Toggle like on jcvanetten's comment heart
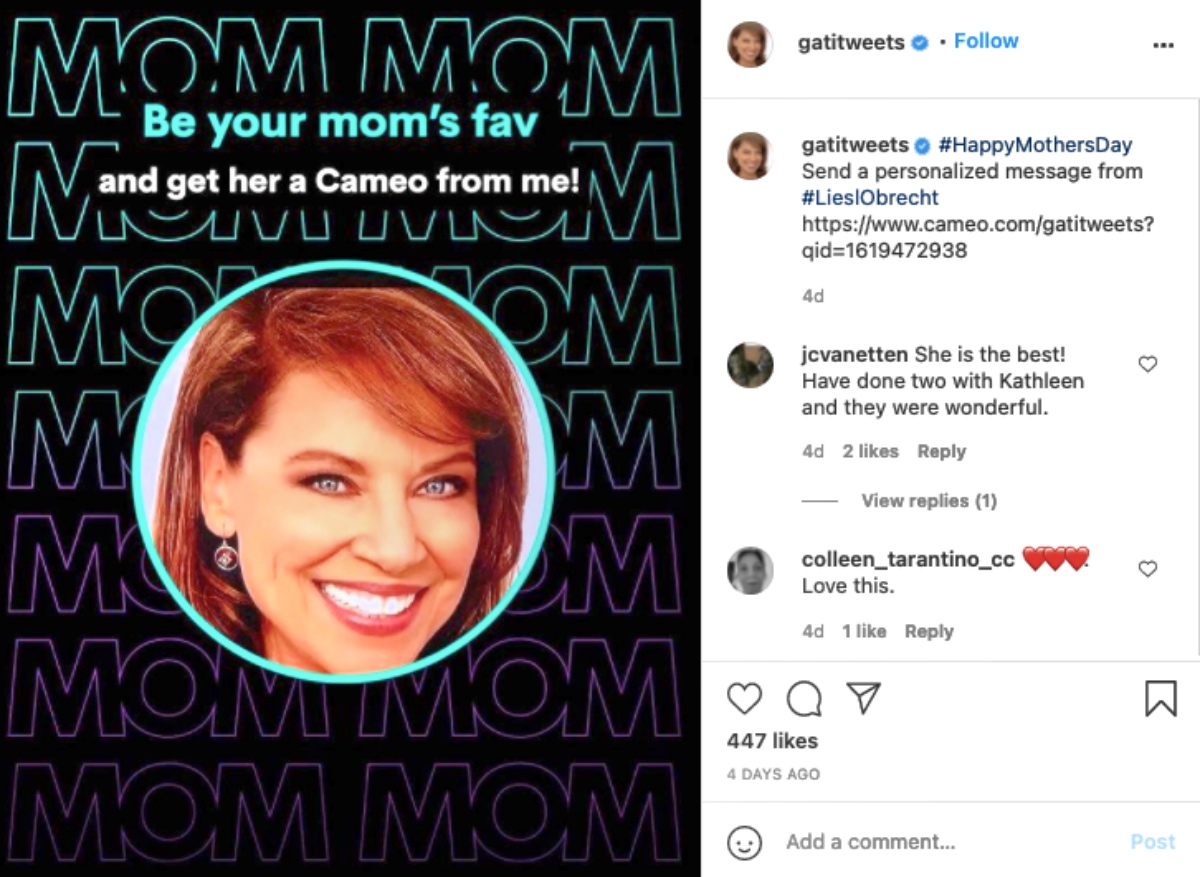The height and width of the screenshot is (877, 1200). point(1147,364)
